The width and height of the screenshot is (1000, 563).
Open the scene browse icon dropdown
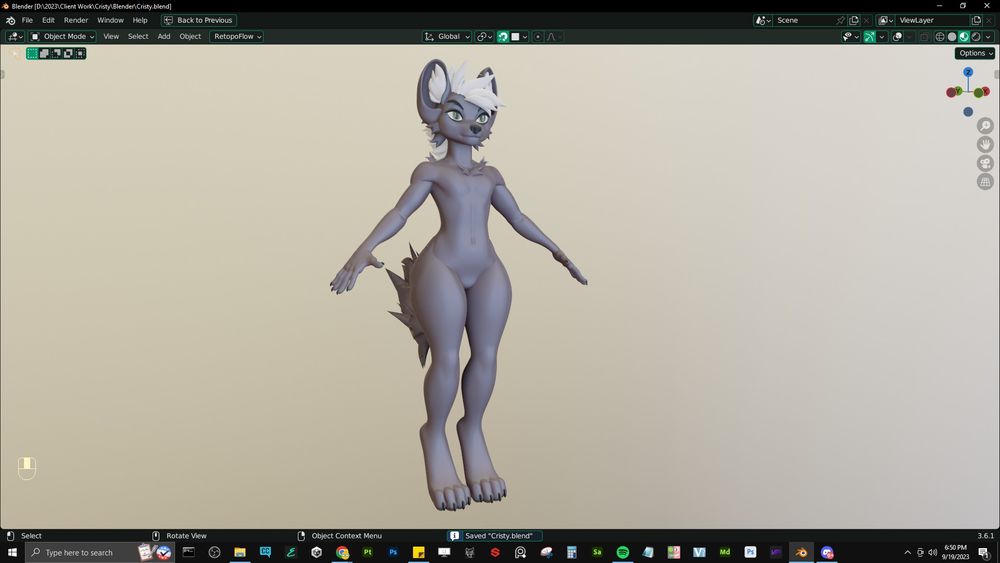click(763, 20)
